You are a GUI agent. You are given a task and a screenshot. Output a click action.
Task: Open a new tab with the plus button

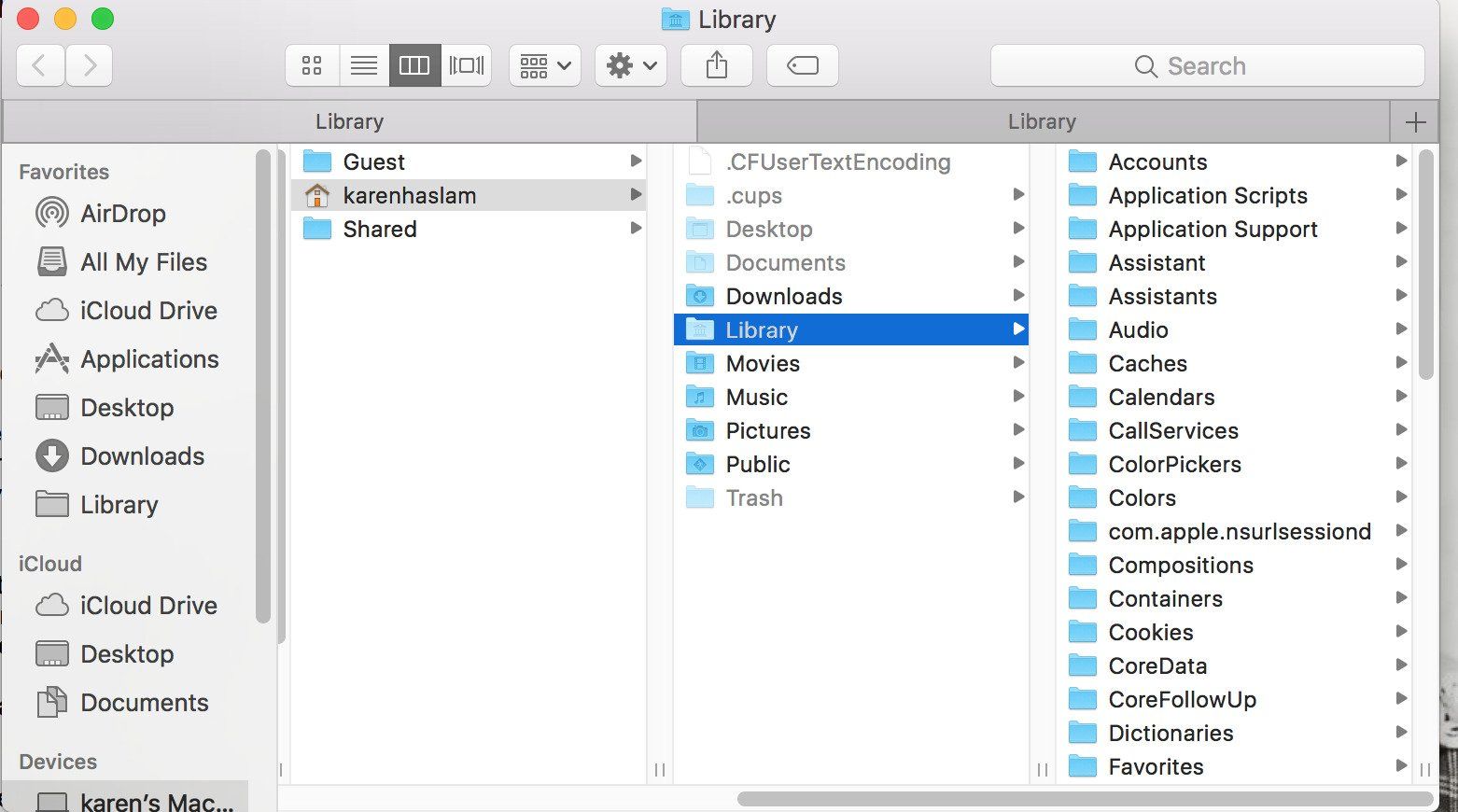[1415, 120]
